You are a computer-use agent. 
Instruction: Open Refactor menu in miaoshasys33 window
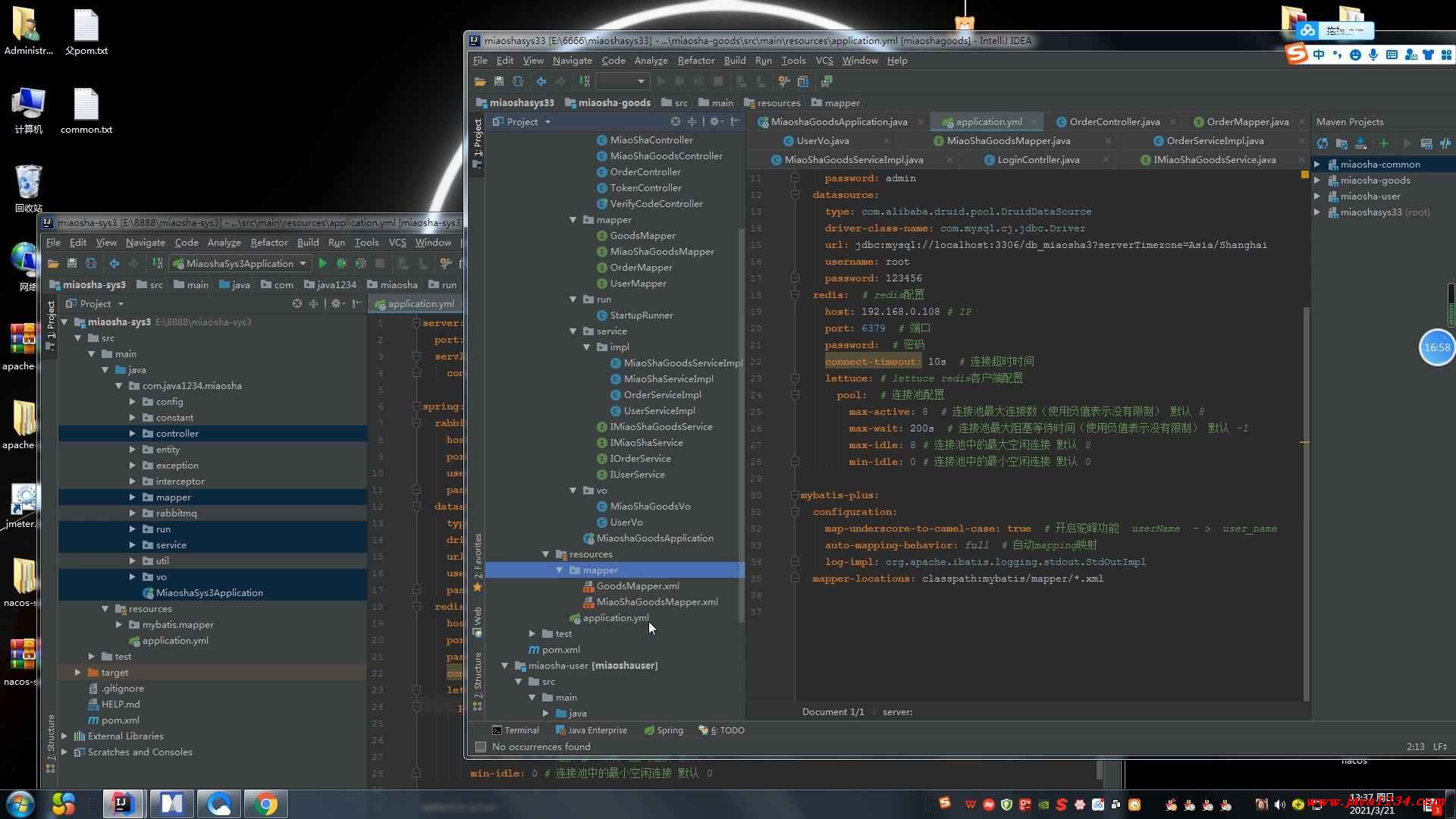pyautogui.click(x=695, y=61)
